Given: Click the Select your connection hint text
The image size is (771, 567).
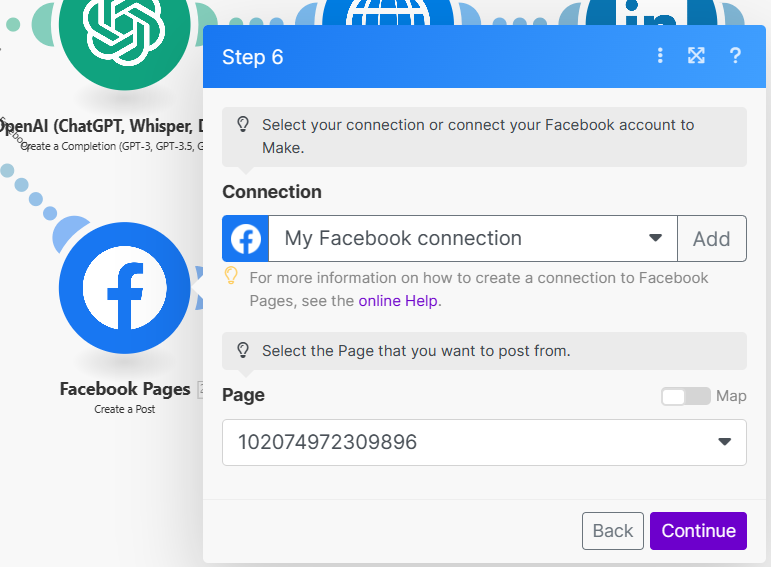Looking at the screenshot, I should 478,136.
